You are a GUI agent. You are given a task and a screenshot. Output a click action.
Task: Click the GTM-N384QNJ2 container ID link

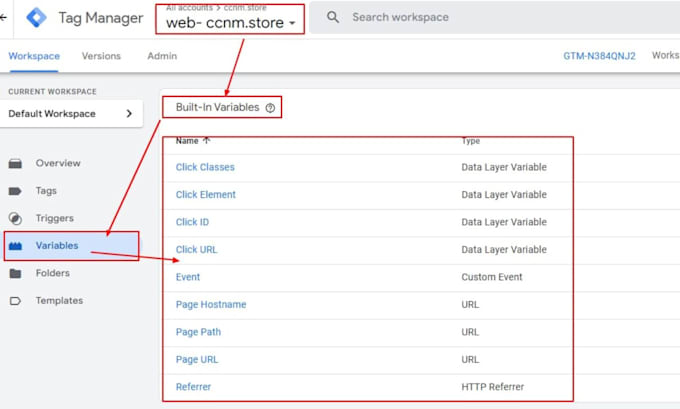pos(599,56)
